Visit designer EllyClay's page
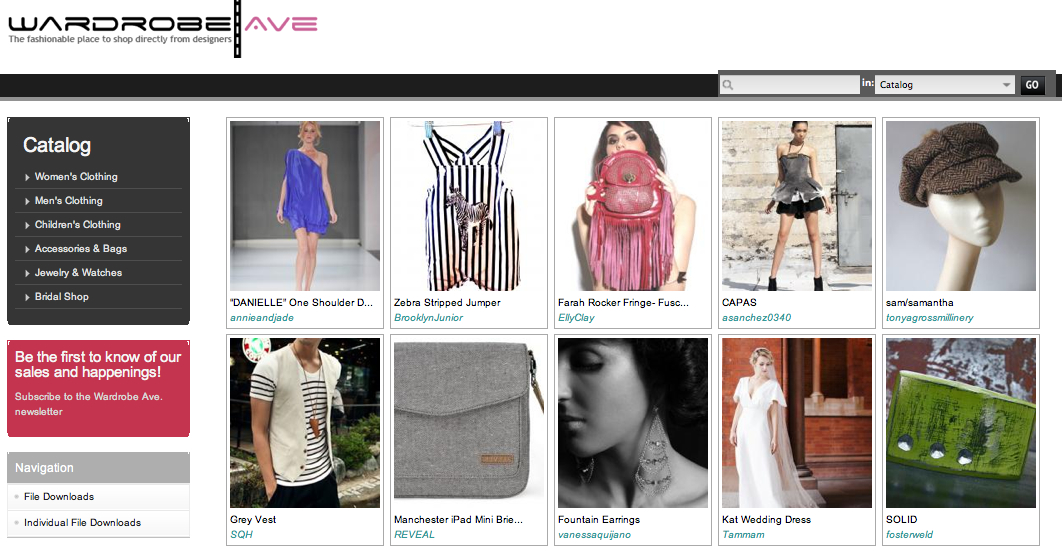Viewport: 1062px width, 551px height. pyautogui.click(x=576, y=317)
